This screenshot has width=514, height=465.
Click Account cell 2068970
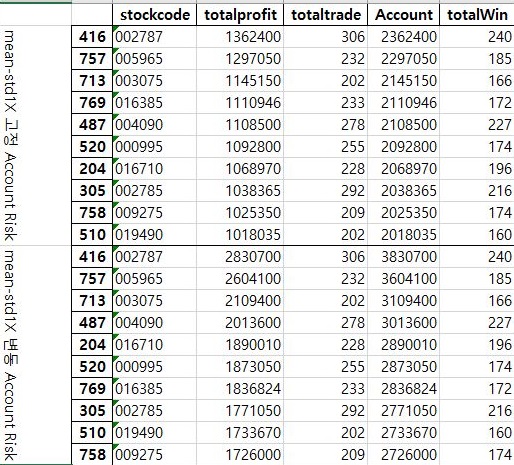point(404,169)
